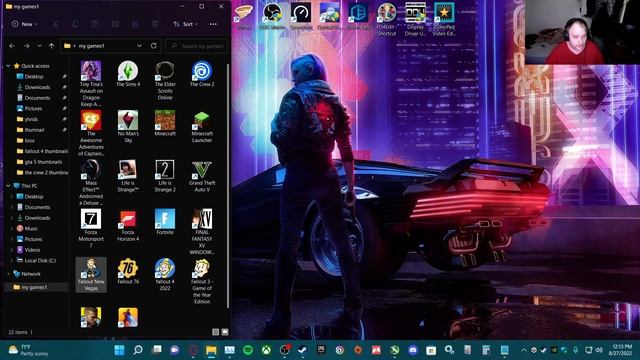This screenshot has width=640, height=360.
Task: Show hidden system tray icons
Action: (x=524, y=350)
